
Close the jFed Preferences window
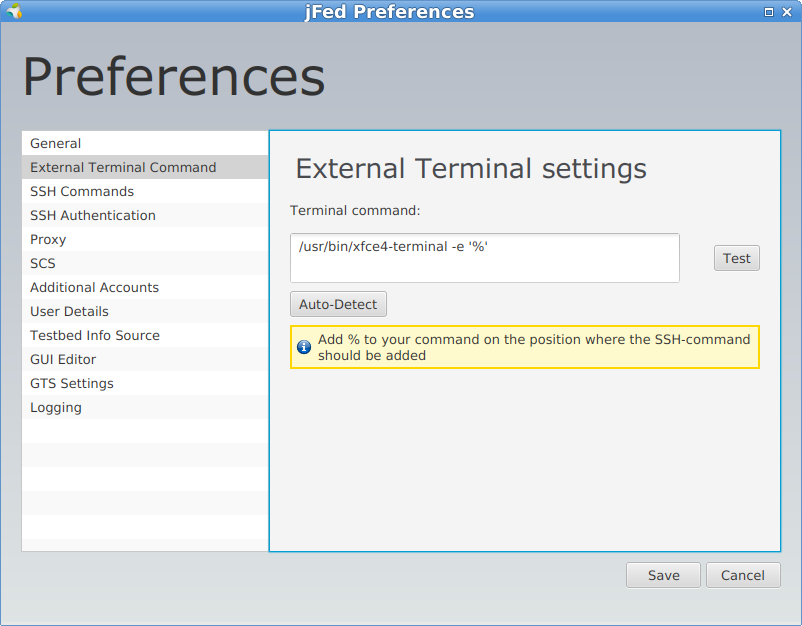(787, 12)
